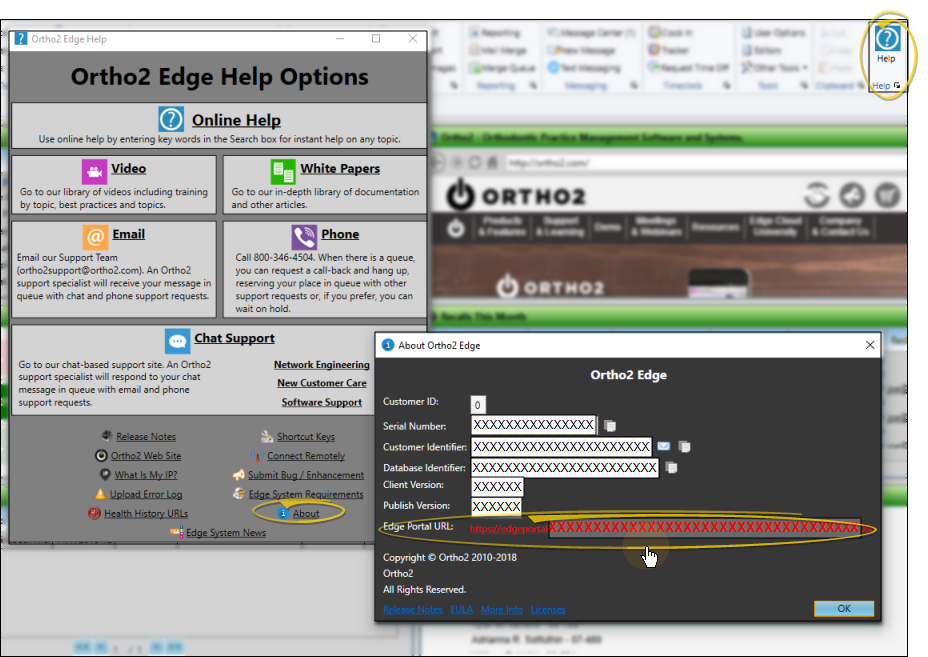Image resolution: width=928 pixels, height=657 pixels.
Task: Open the Shortcut Keys link
Action: tap(305, 436)
